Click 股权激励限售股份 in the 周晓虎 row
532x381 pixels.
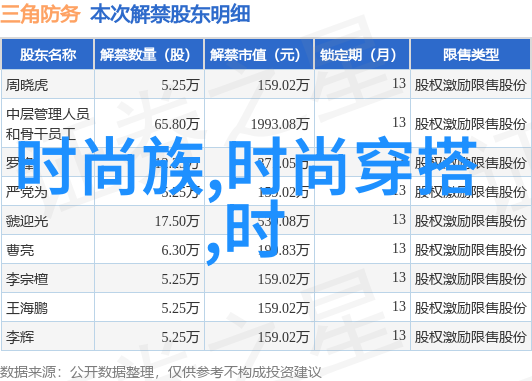[x=470, y=85]
